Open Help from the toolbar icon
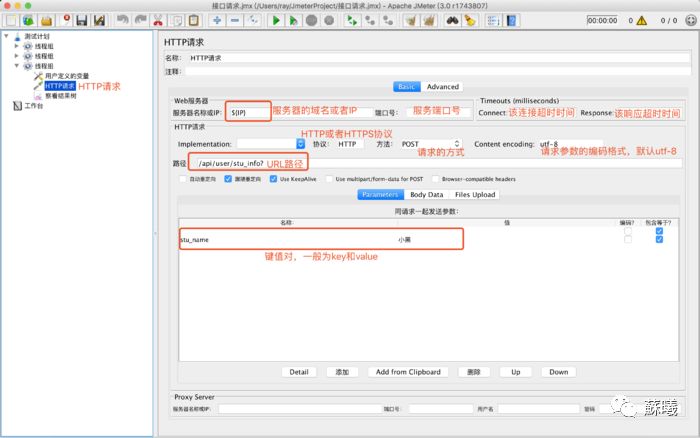This screenshot has height=438, width=700. coord(511,21)
